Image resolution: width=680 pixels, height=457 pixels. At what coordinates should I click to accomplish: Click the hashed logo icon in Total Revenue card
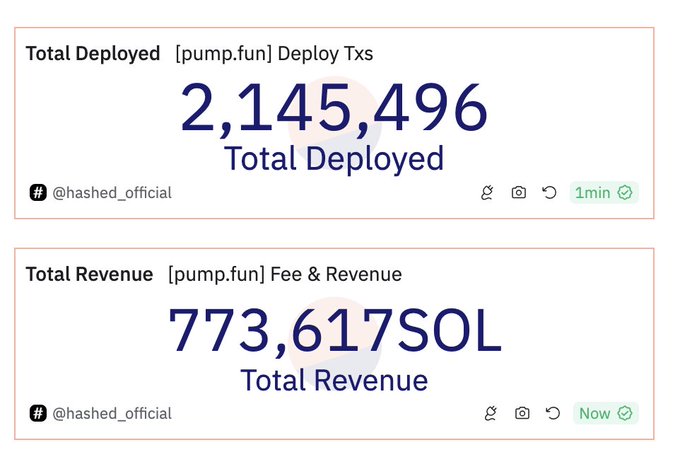tap(38, 413)
